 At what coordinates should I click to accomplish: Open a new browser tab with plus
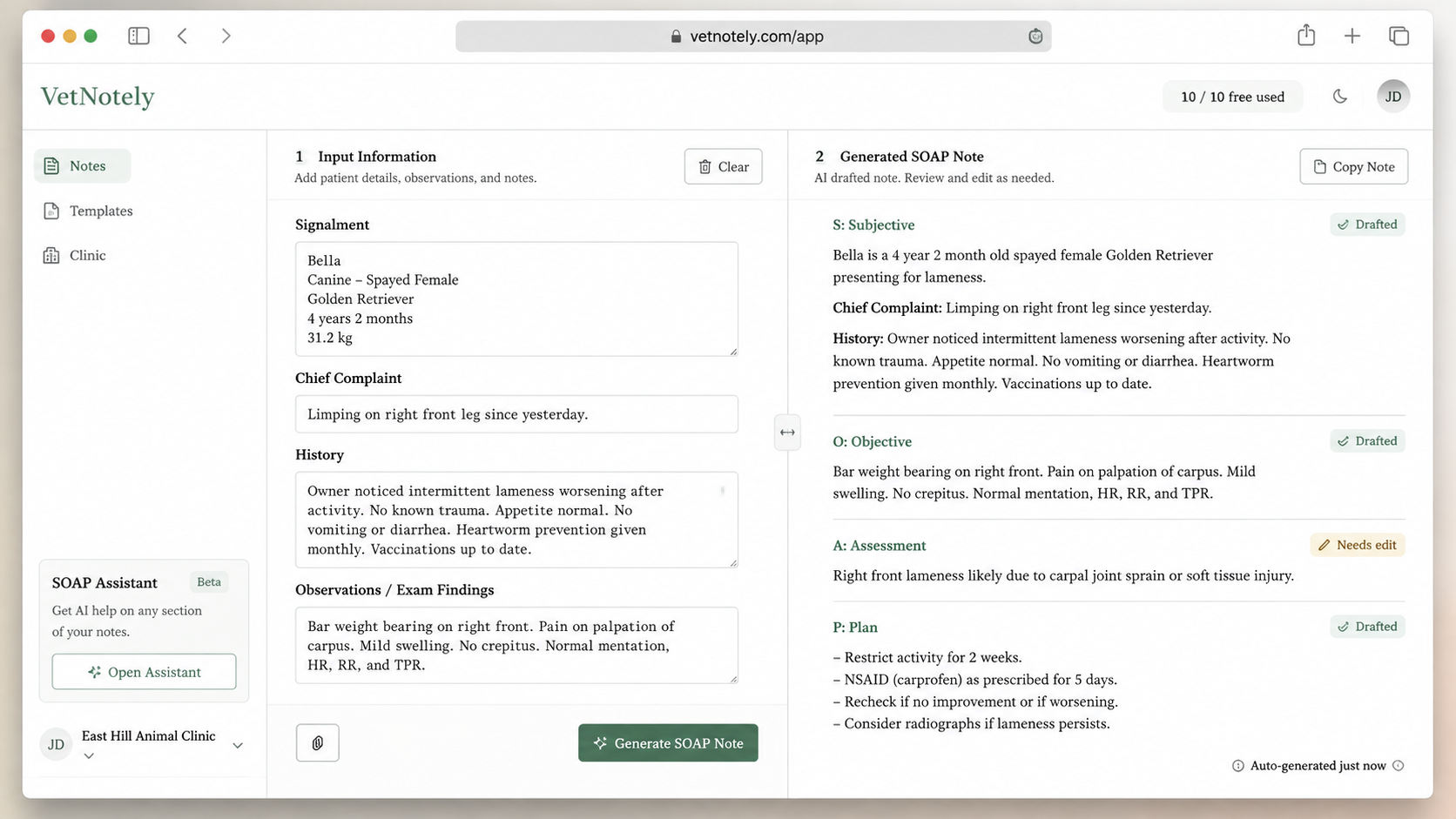(1352, 36)
